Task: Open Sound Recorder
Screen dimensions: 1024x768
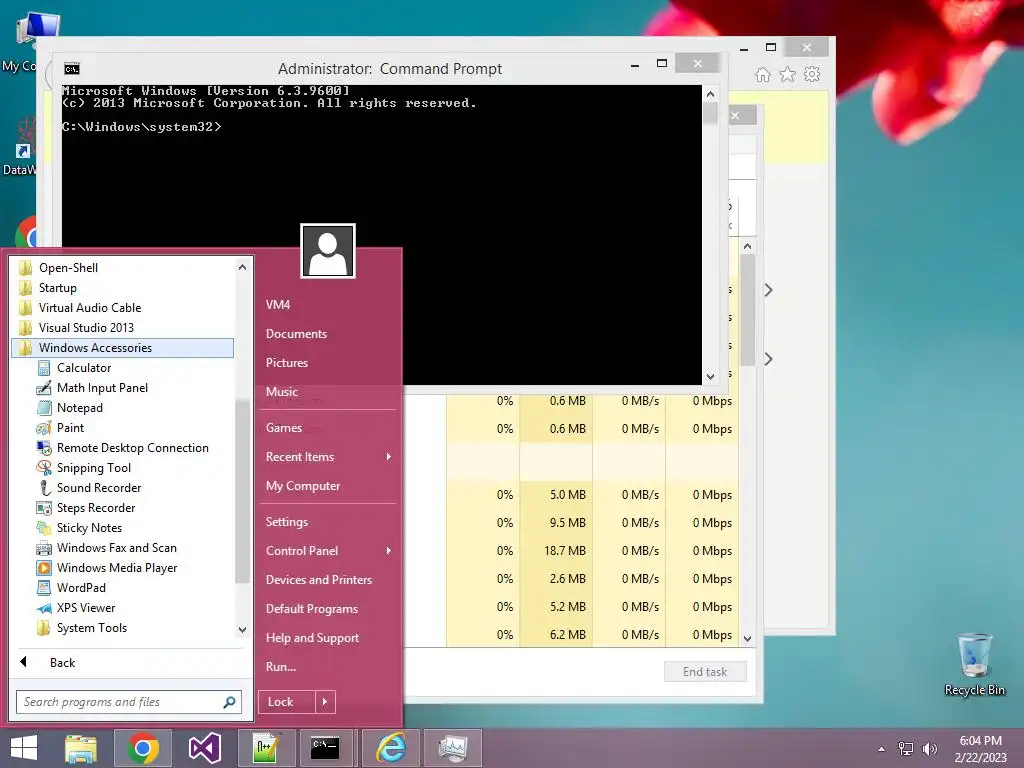Action: 99,488
